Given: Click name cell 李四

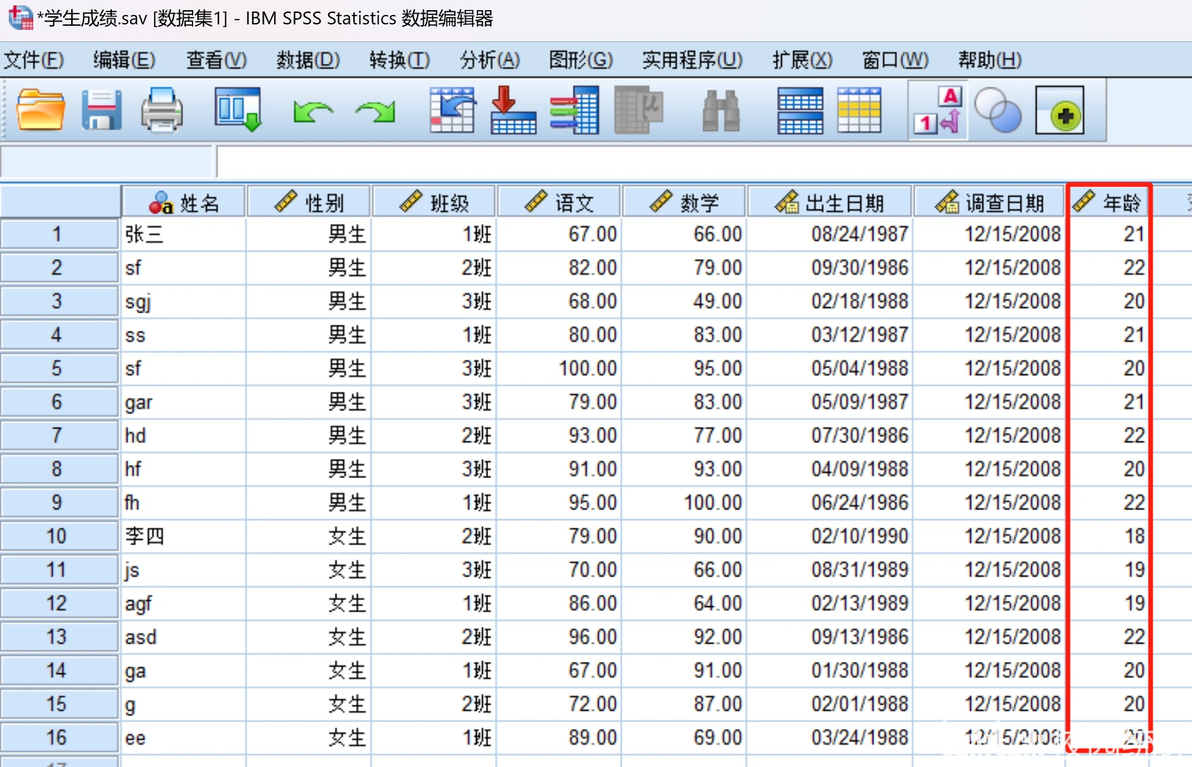Looking at the screenshot, I should coord(183,536).
